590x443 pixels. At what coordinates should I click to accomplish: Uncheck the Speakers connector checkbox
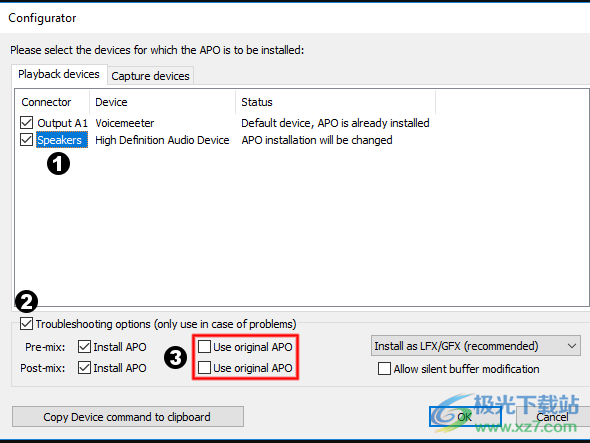(26, 140)
